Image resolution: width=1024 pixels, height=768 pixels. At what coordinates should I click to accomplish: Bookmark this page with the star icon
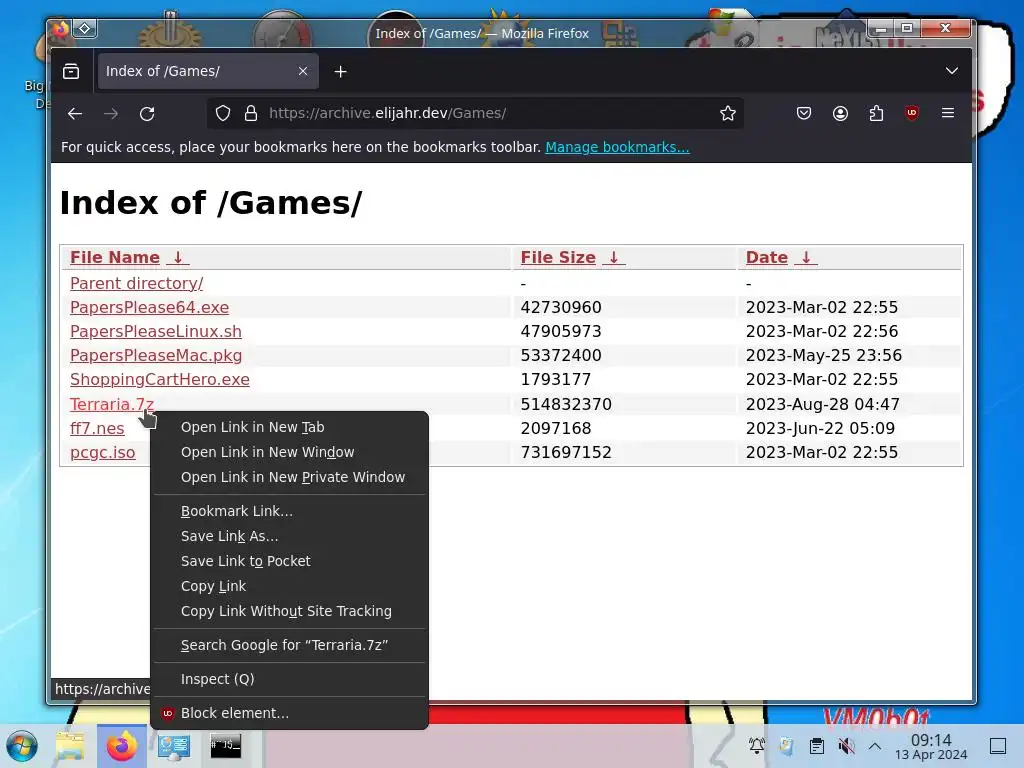click(728, 114)
